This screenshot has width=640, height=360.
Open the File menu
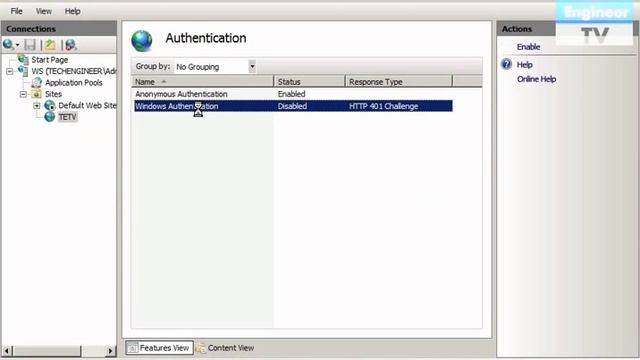click(x=16, y=11)
